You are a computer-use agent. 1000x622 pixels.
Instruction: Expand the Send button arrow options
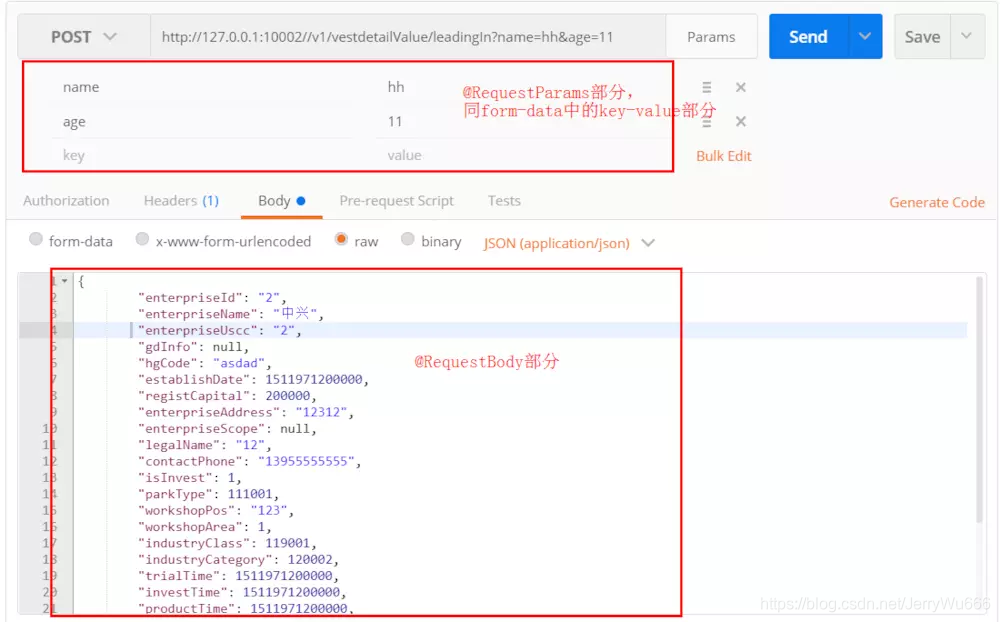point(865,37)
